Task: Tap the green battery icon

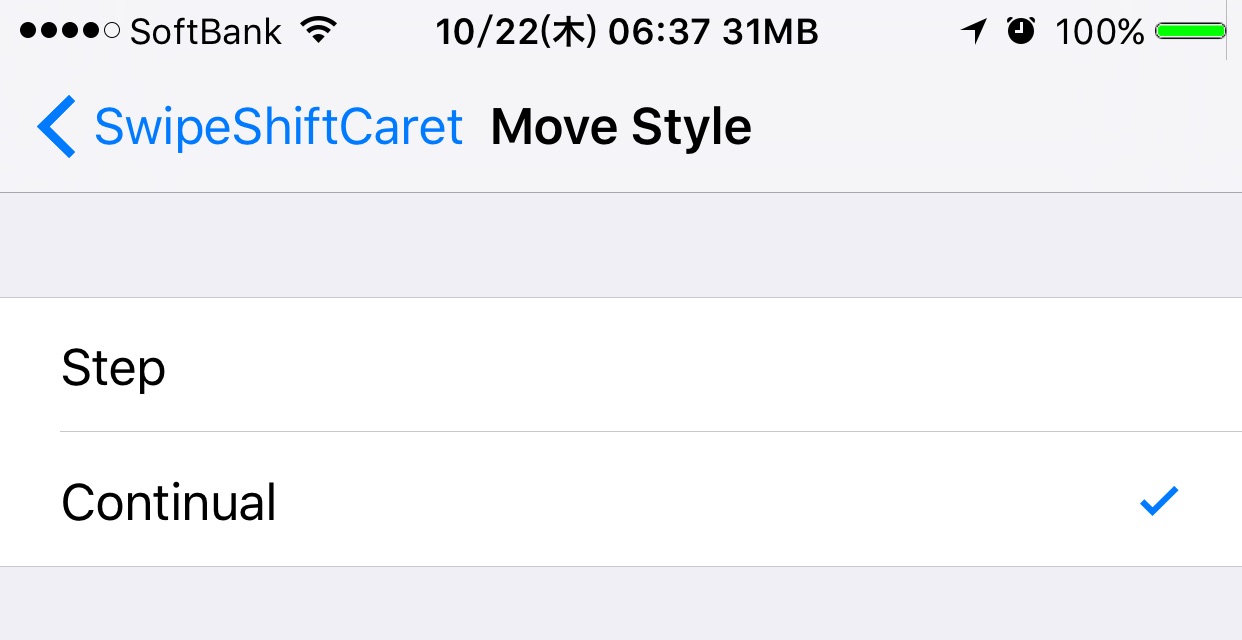Action: (x=1192, y=32)
